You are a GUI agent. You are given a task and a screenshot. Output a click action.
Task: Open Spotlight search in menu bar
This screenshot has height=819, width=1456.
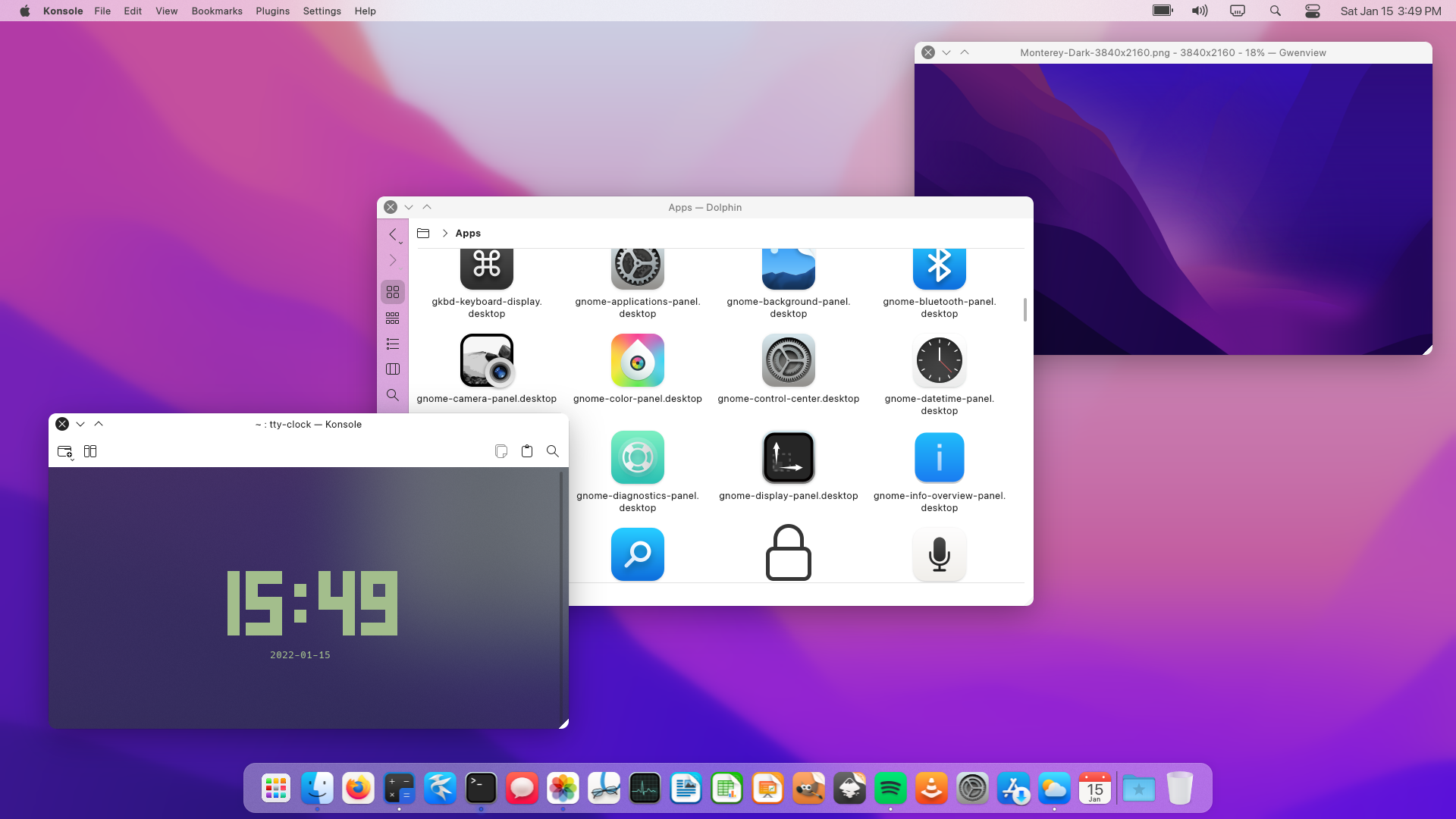tap(1276, 11)
